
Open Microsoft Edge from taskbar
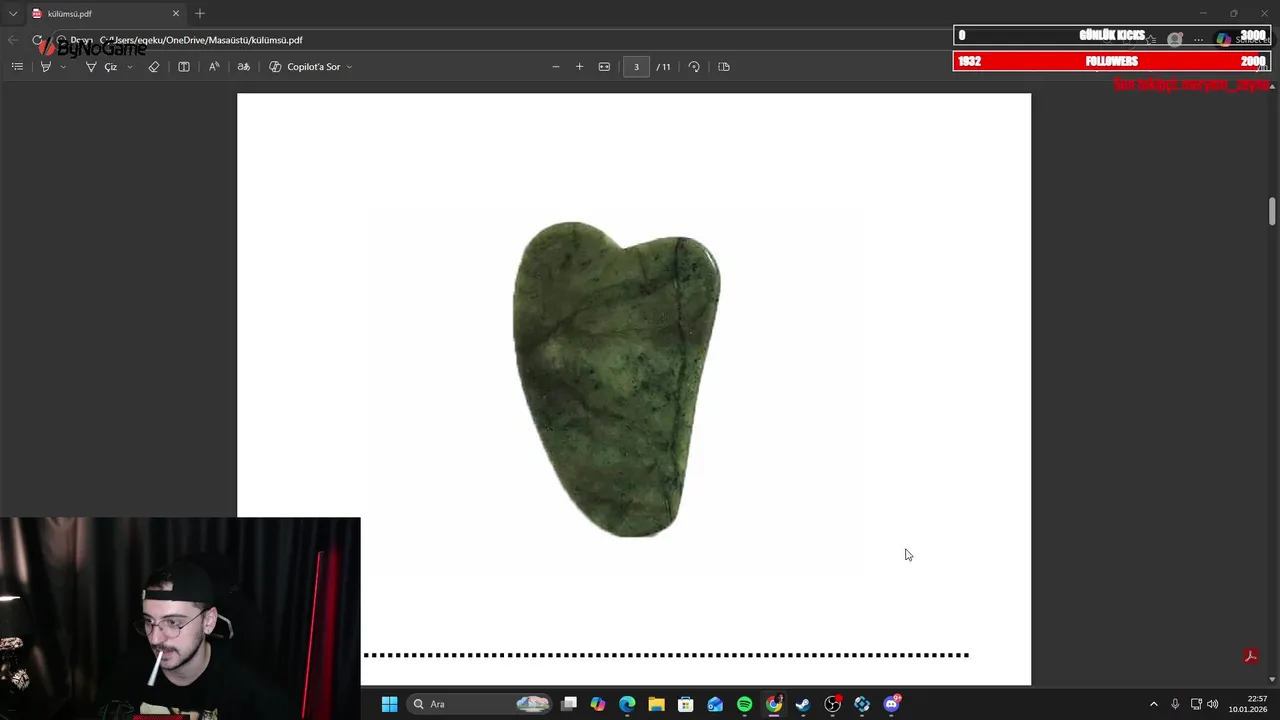627,704
